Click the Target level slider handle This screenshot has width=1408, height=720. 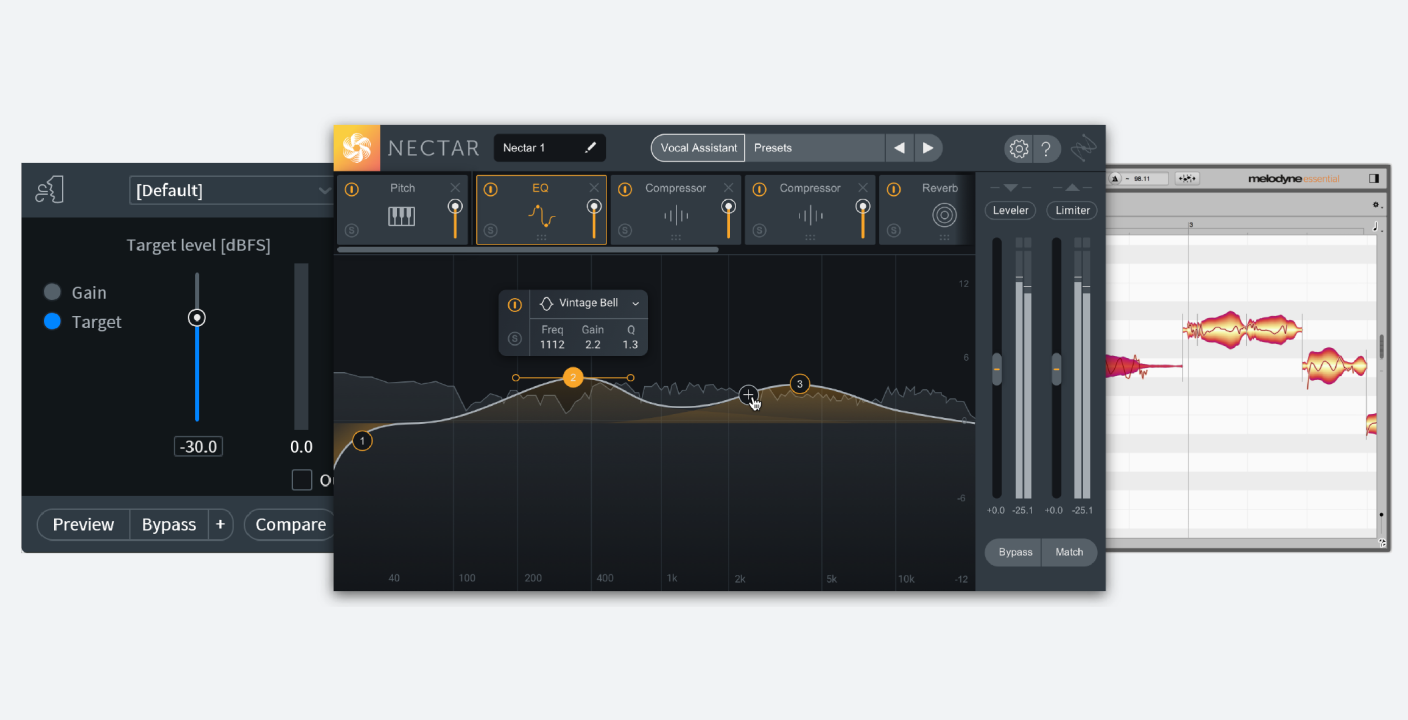point(197,318)
